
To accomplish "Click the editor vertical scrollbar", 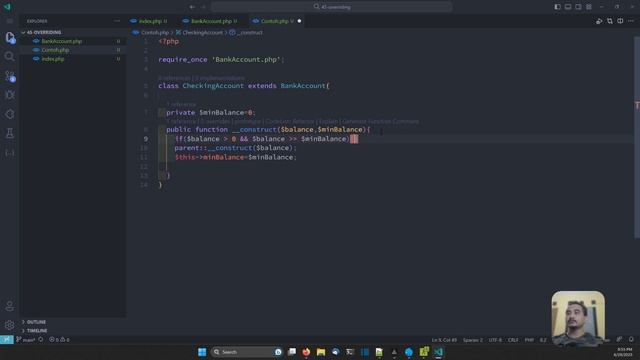I will point(637,137).
